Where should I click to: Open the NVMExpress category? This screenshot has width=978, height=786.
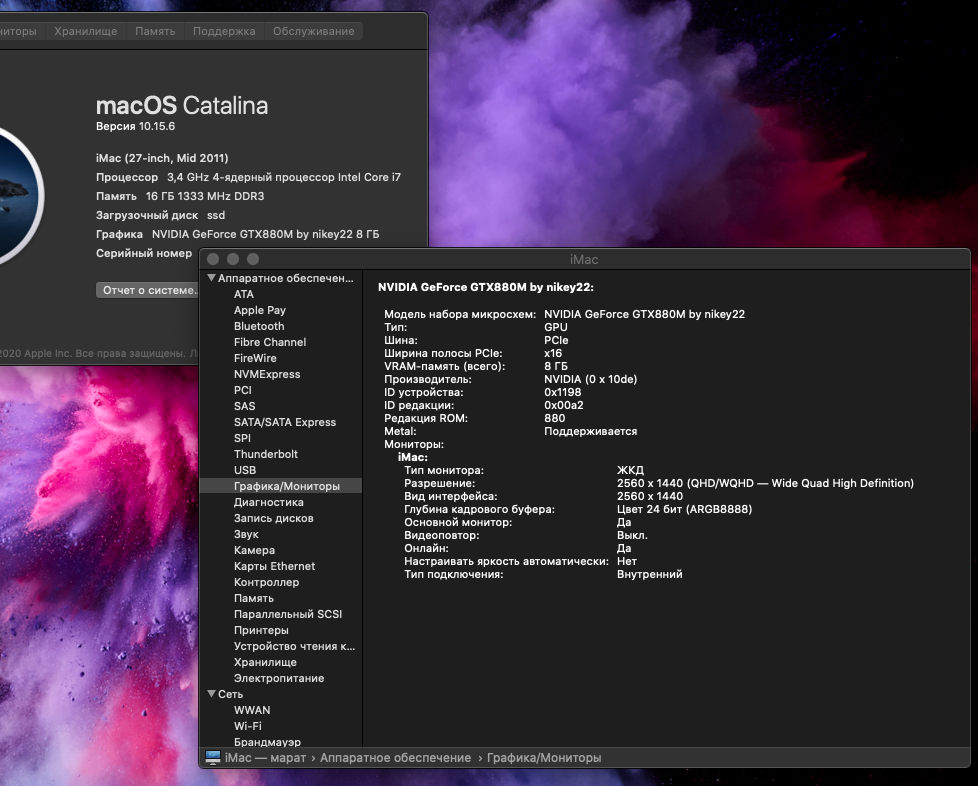tap(267, 374)
